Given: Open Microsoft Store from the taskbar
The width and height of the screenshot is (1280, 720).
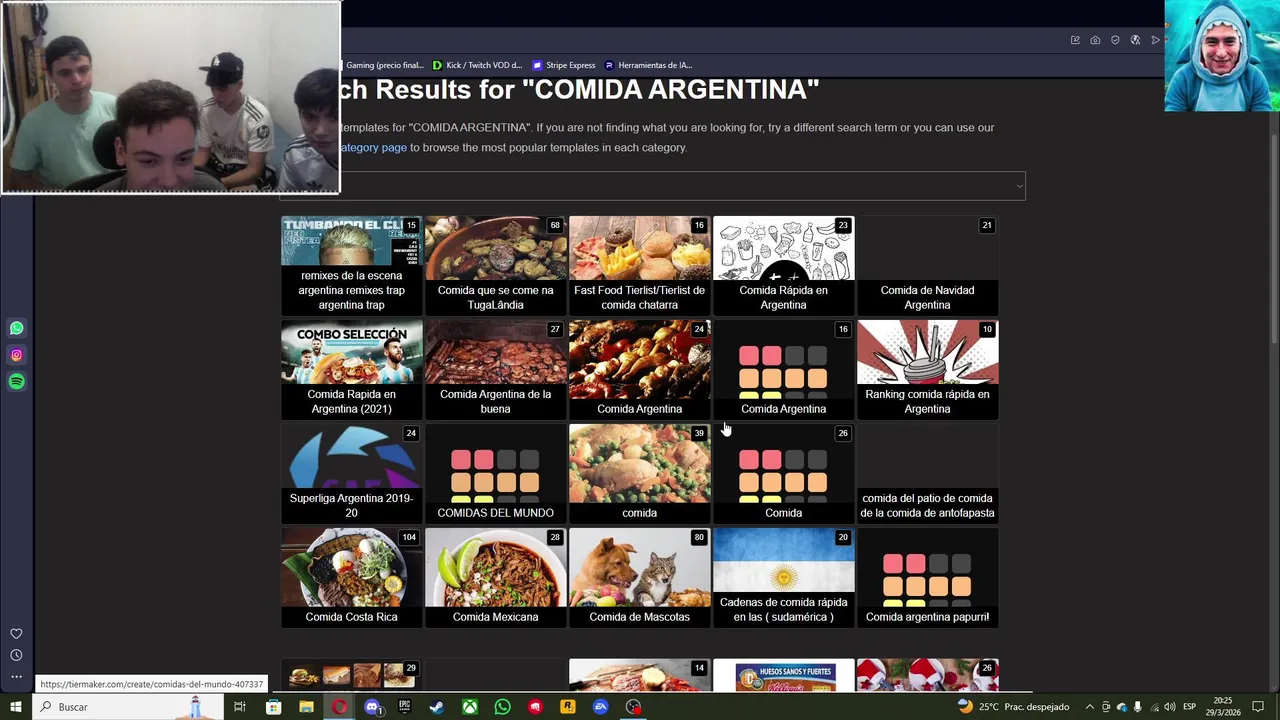Looking at the screenshot, I should 273,707.
